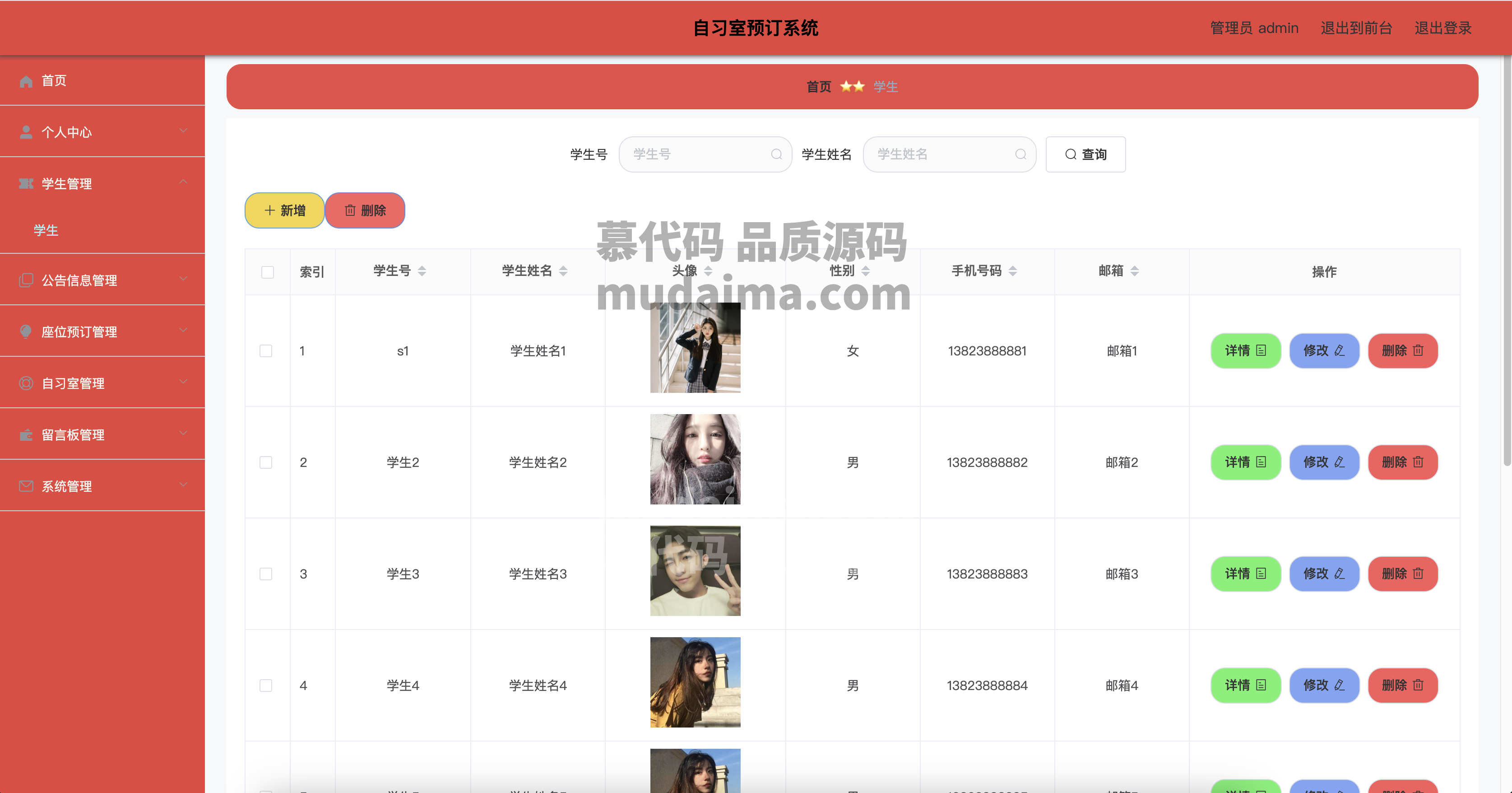This screenshot has width=1512, height=793.
Task: Check the row checkbox for 学生姓名4
Action: tap(266, 686)
